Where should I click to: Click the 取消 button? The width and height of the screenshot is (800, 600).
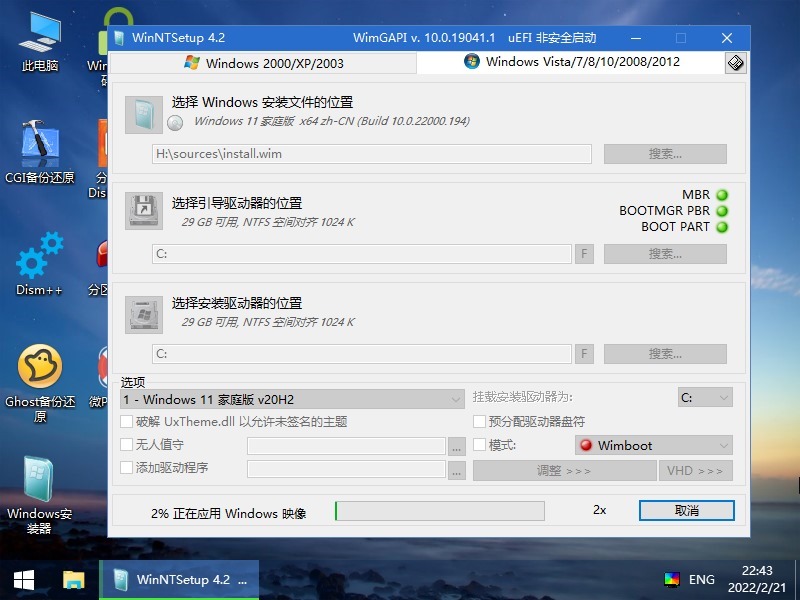(x=686, y=510)
